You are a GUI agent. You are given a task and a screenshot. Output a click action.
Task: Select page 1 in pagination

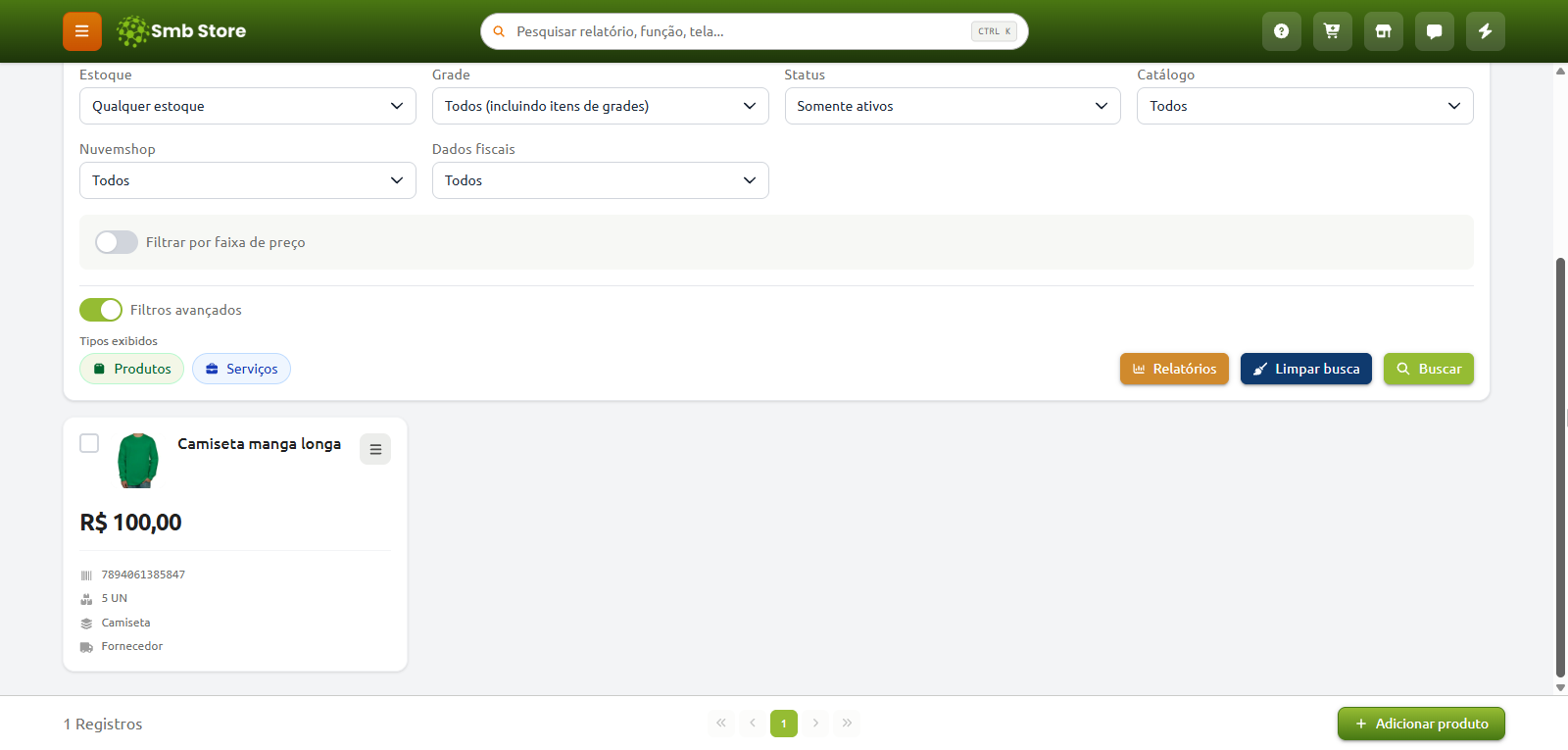[784, 724]
